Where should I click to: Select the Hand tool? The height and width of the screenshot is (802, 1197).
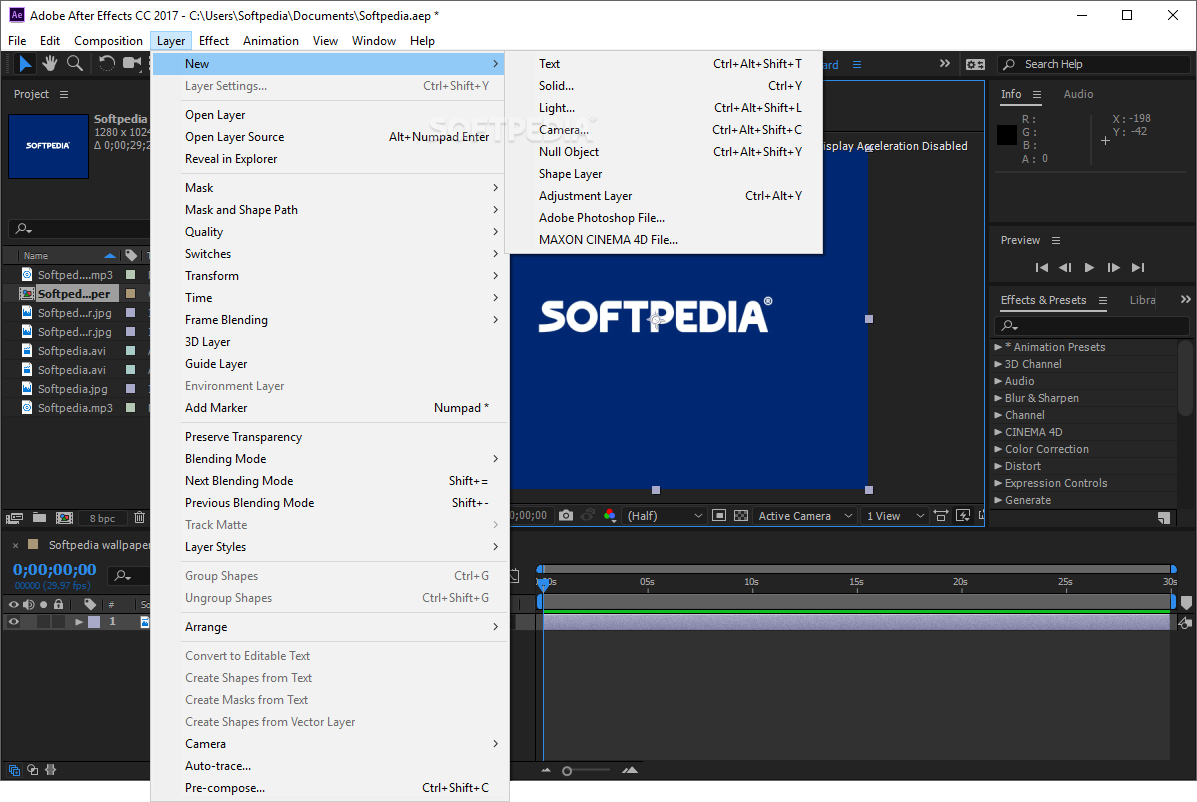(x=50, y=63)
